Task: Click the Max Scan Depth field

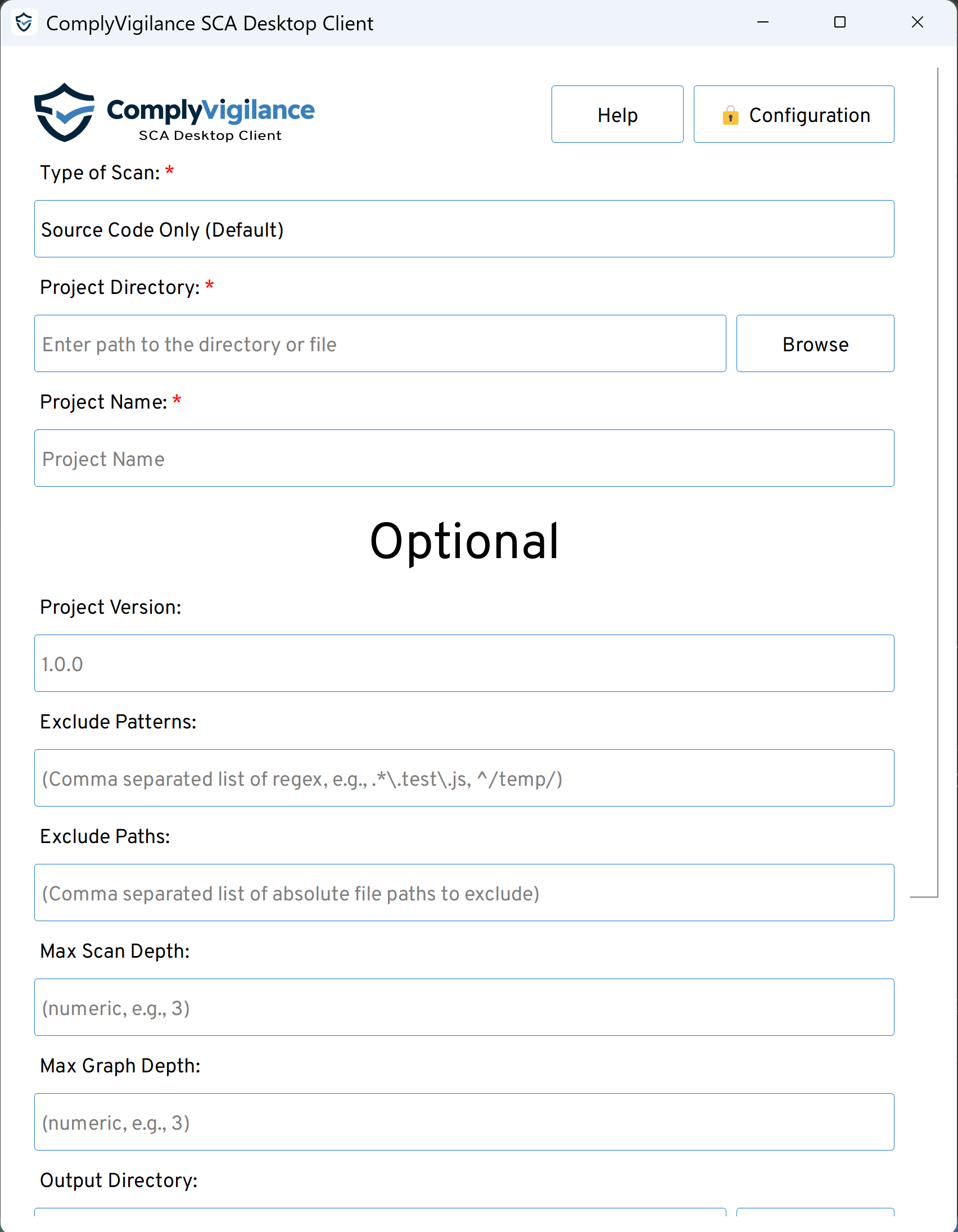Action: pos(464,1007)
